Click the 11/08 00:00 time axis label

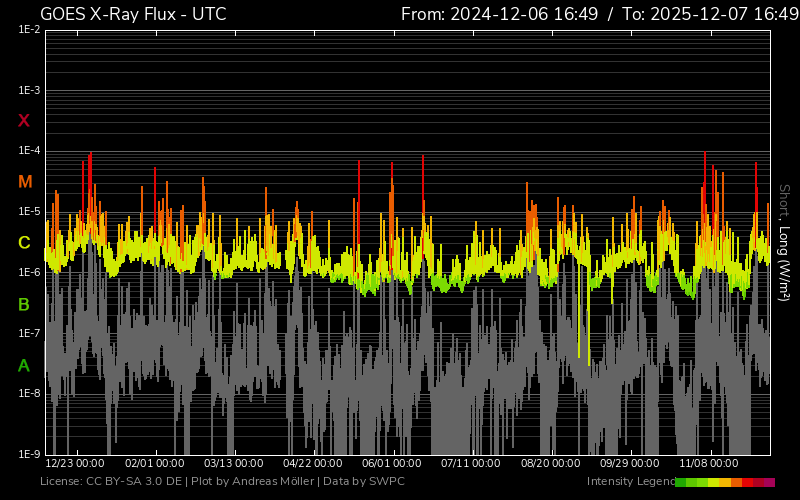[709, 464]
